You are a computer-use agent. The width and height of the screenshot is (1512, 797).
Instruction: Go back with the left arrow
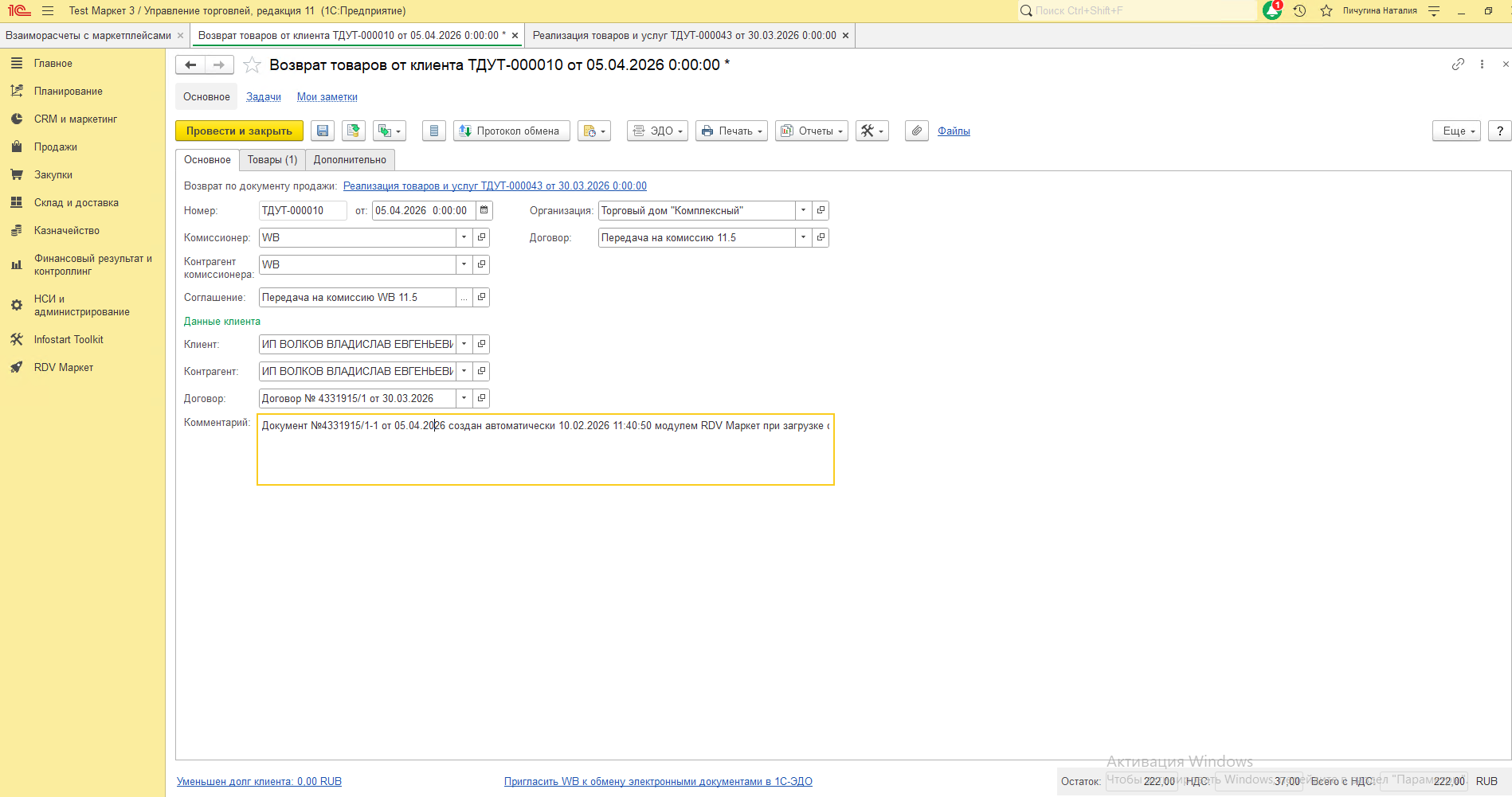tap(190, 64)
